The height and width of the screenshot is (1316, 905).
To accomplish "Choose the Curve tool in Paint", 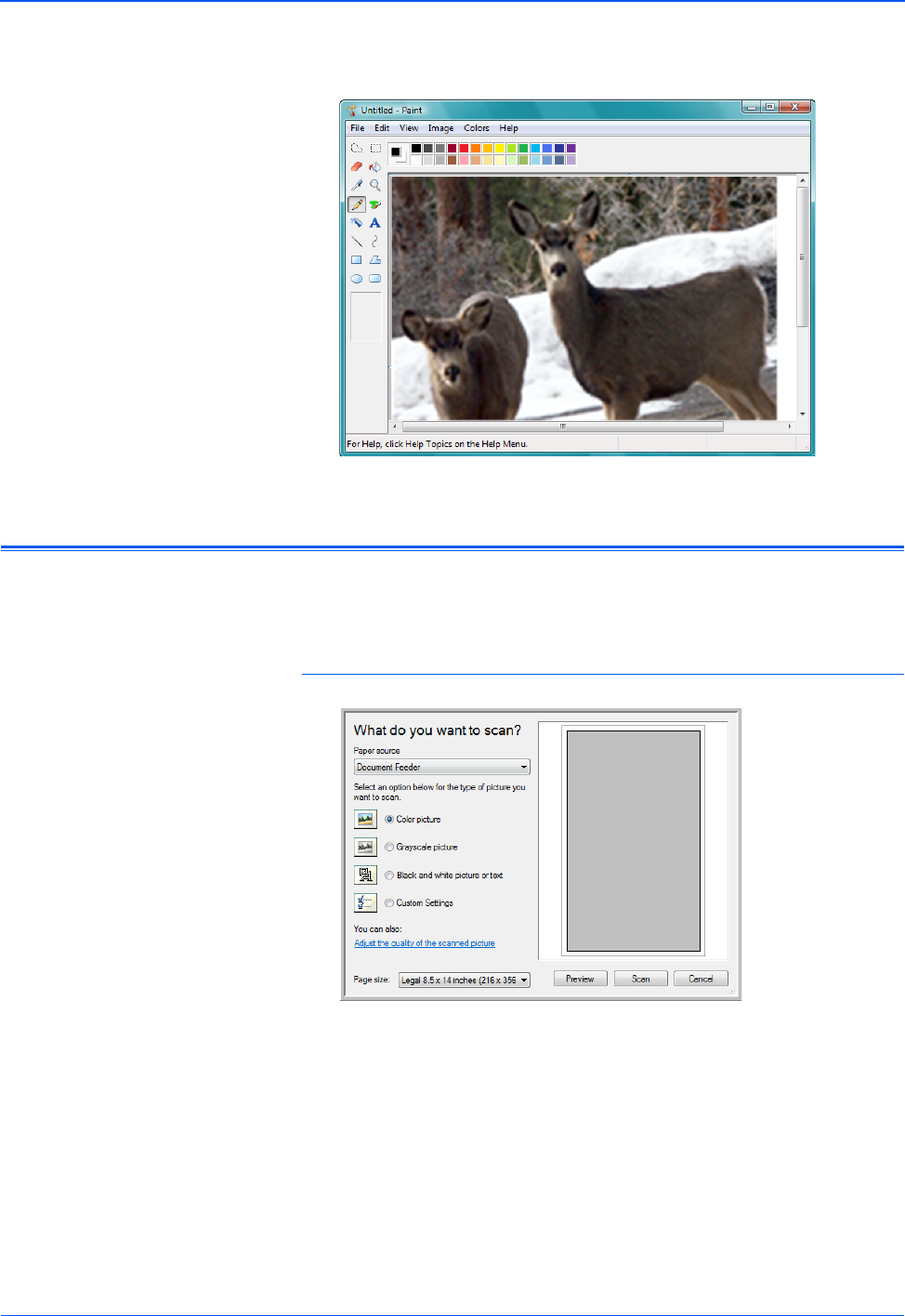I will [x=375, y=241].
